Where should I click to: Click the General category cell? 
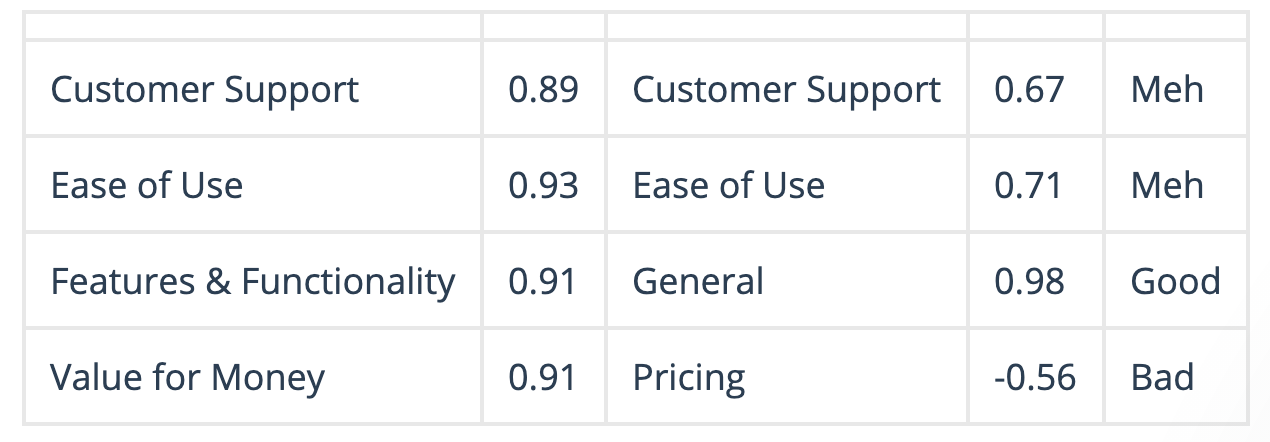coord(698,281)
